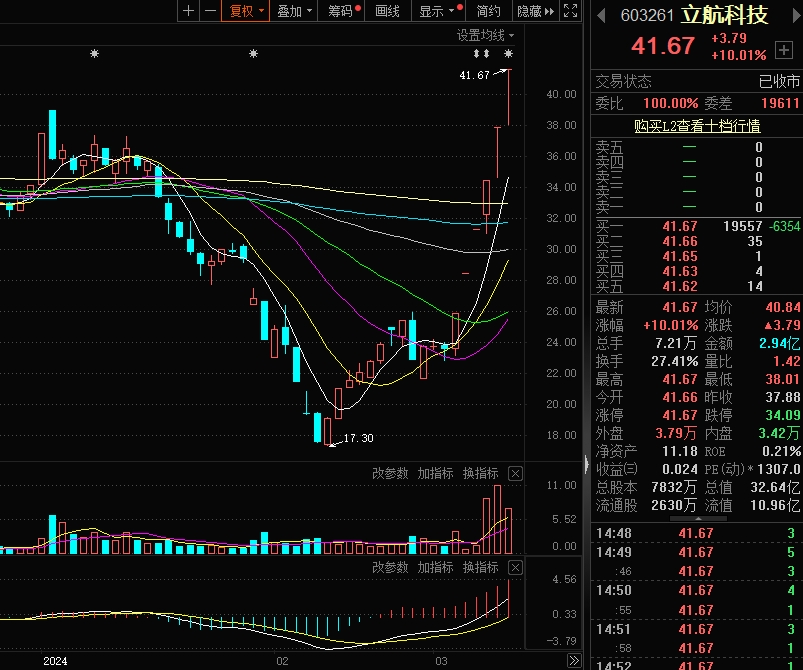The image size is (803, 670).
Task: Click the first info star marker on chart
Action: (x=94, y=53)
